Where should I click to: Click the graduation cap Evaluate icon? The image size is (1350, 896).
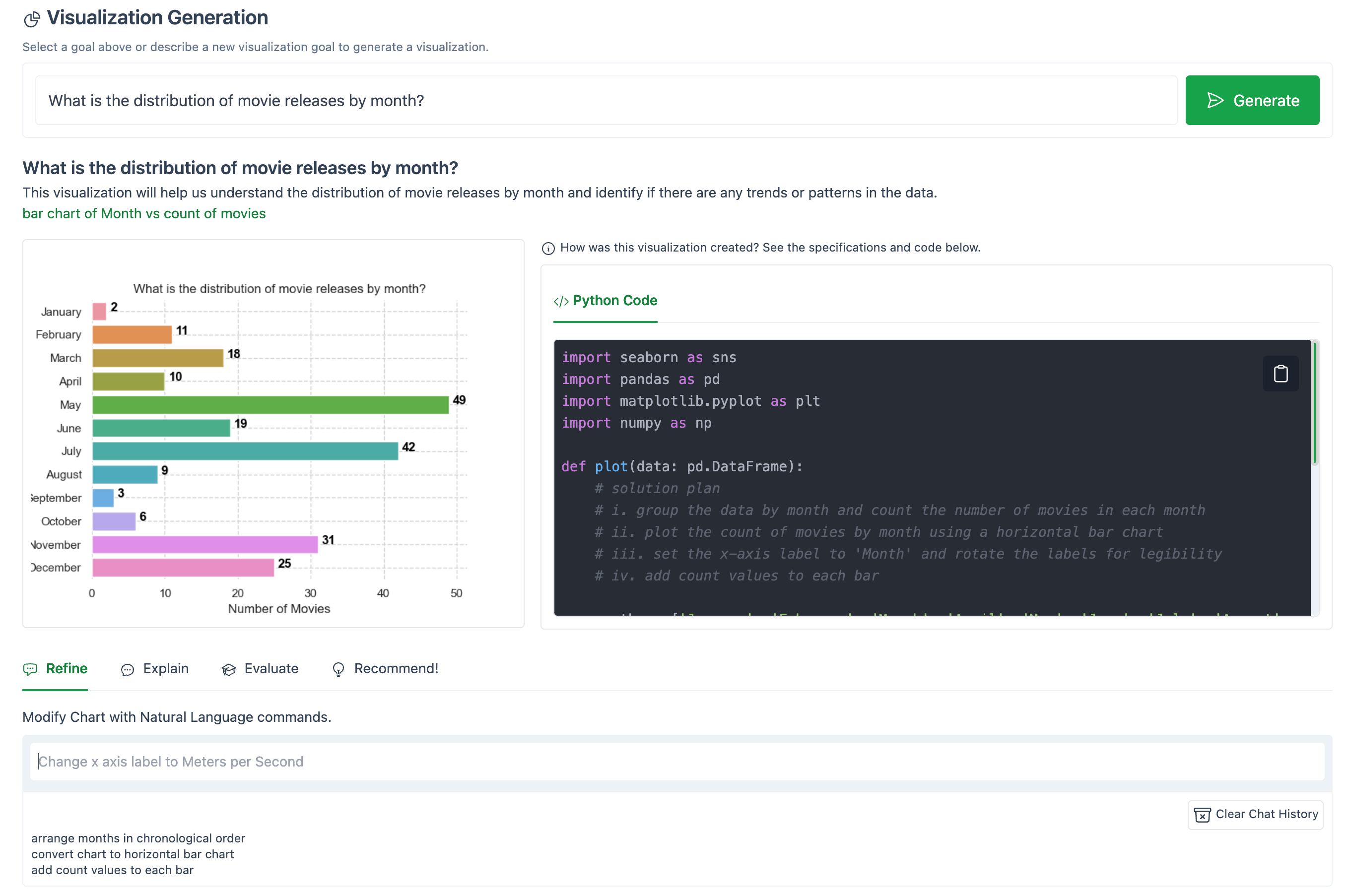point(229,669)
